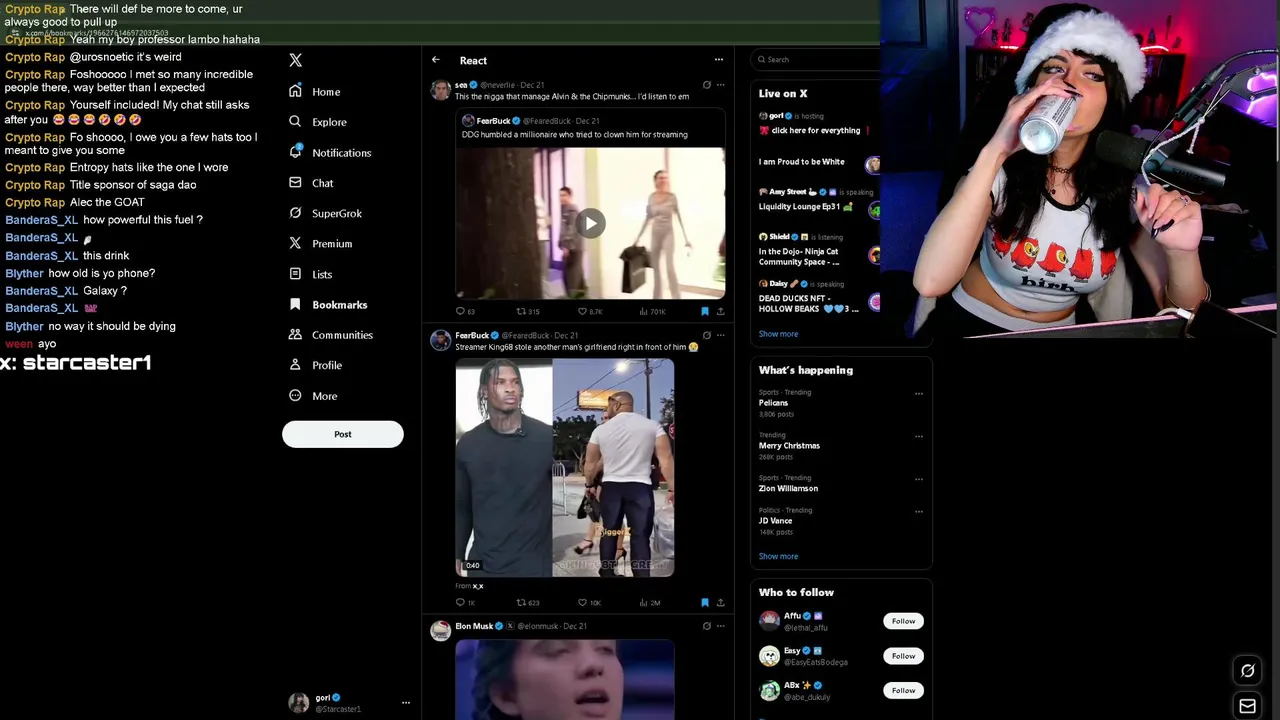
Task: Reply to FearBuck post with 1K replies
Action: point(465,602)
